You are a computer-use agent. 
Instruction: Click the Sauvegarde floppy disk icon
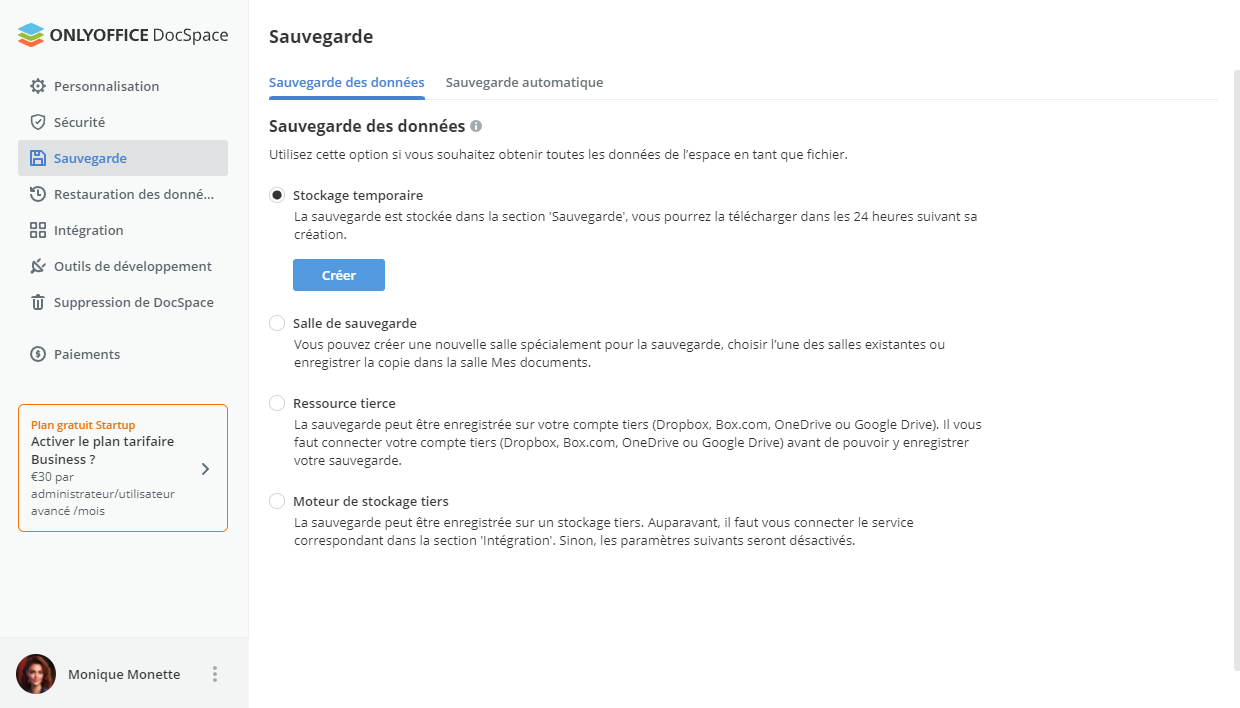(38, 158)
